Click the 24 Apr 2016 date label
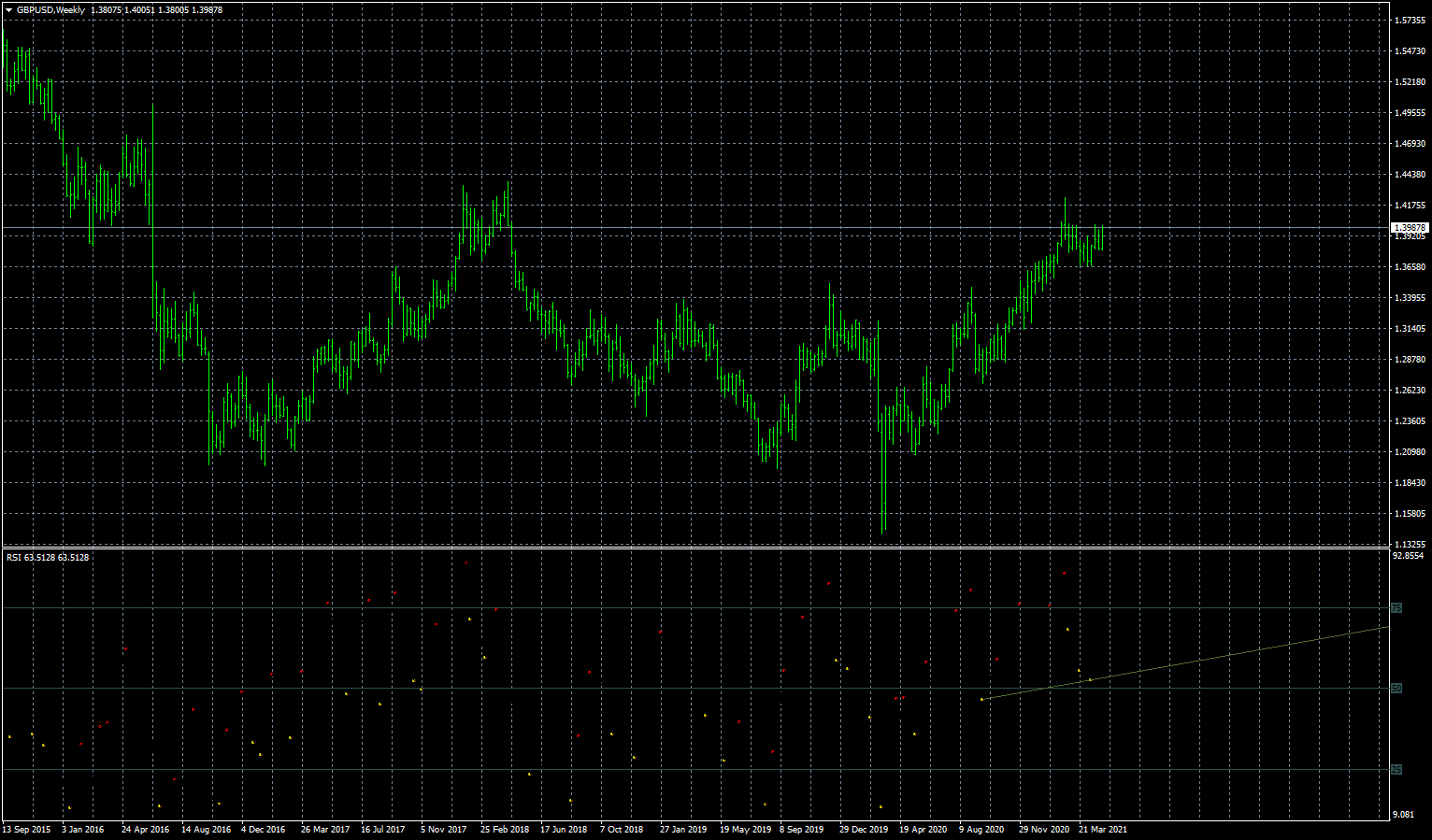Image resolution: width=1432 pixels, height=840 pixels. coord(146,829)
